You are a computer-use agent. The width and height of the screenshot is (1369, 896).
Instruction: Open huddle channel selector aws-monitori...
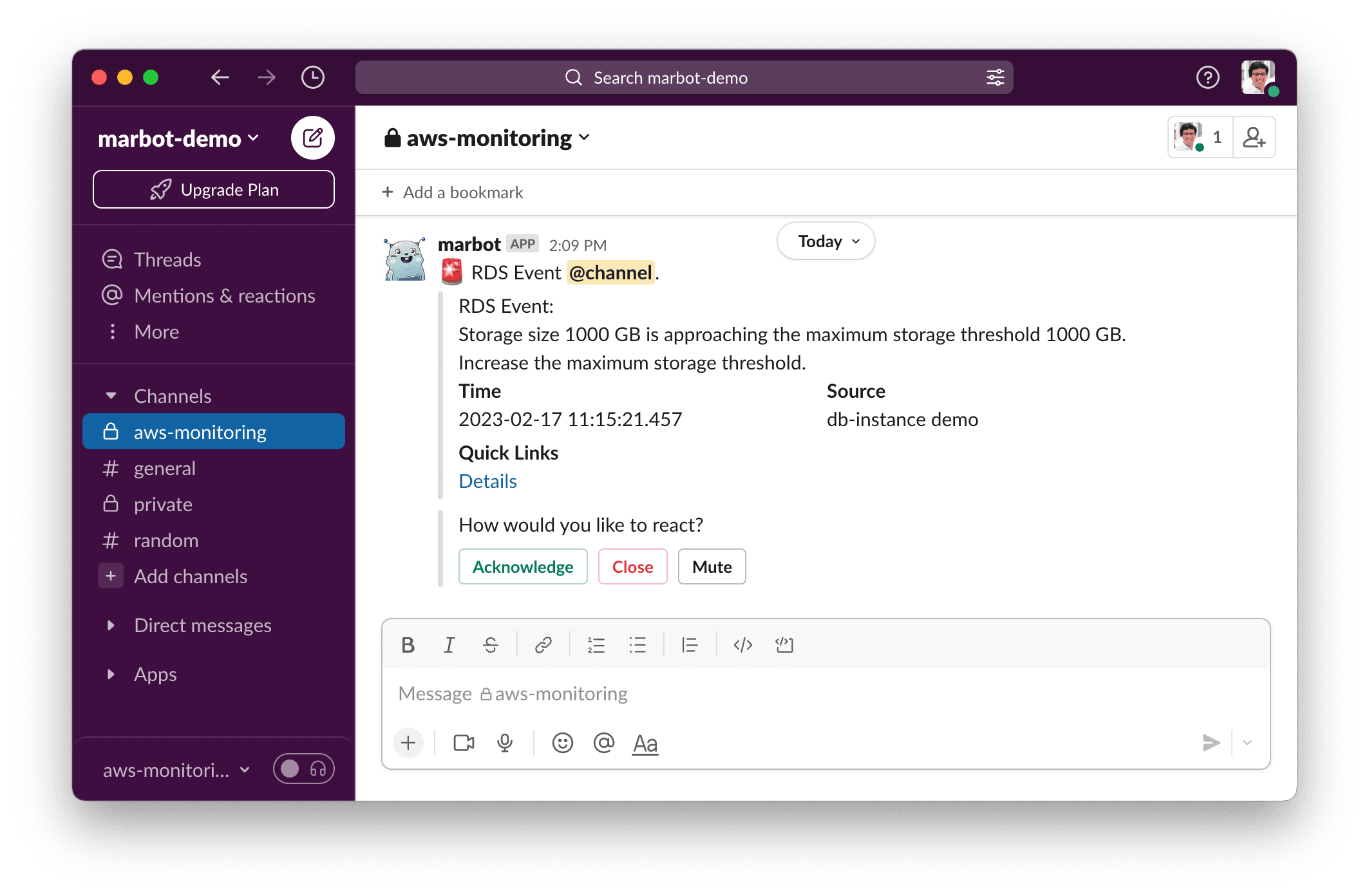click(x=176, y=770)
